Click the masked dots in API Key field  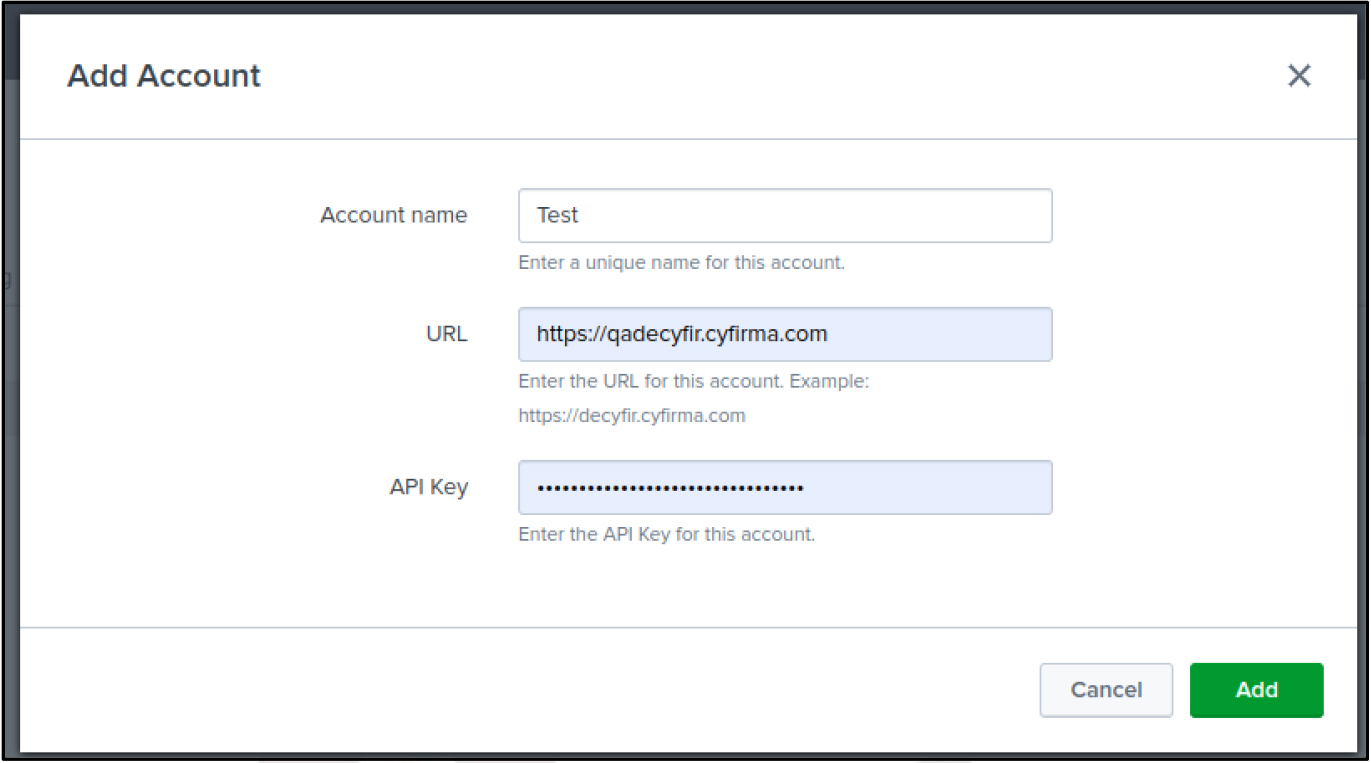click(670, 488)
